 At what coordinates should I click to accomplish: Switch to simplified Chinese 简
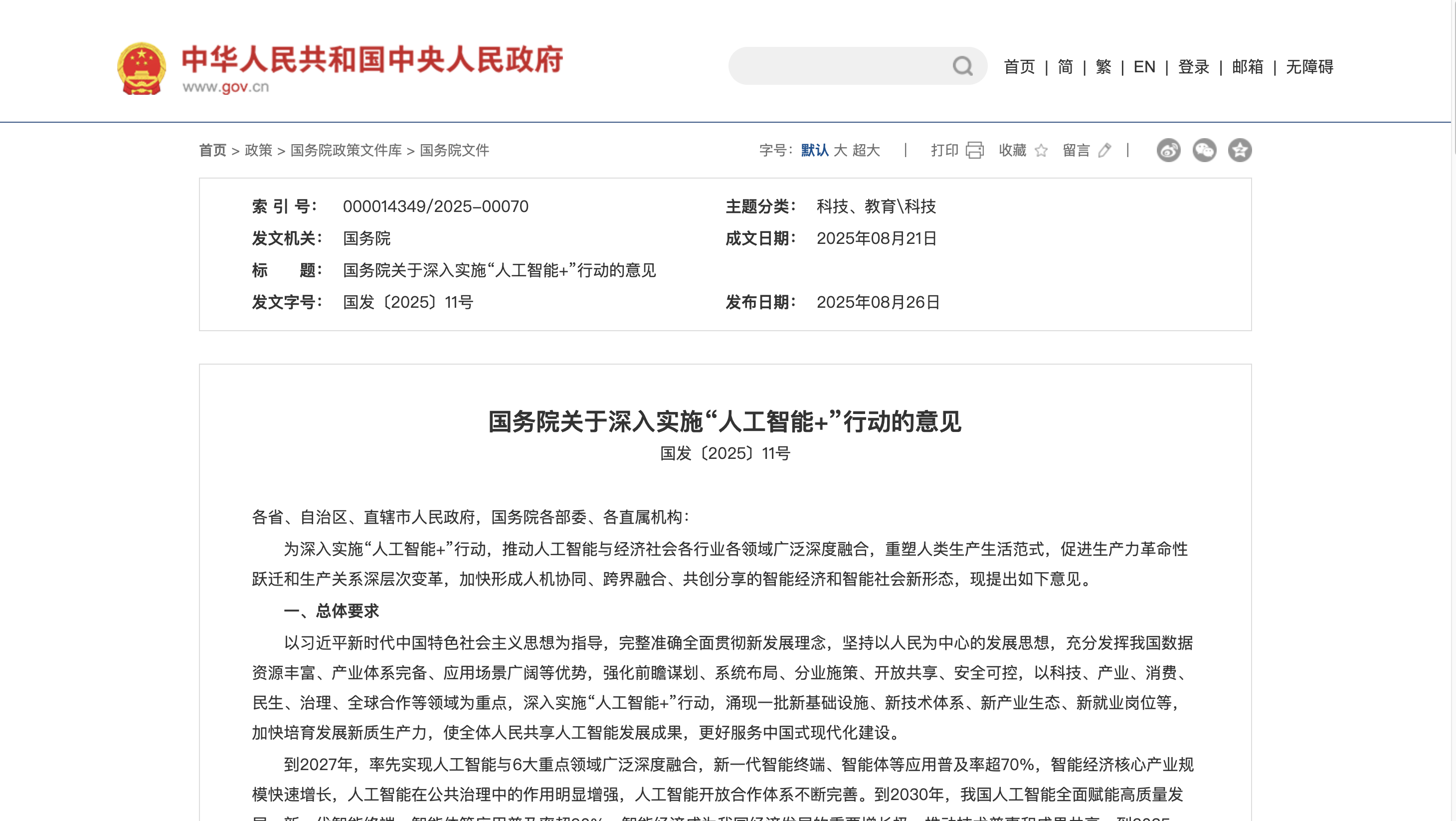pyautogui.click(x=1066, y=67)
